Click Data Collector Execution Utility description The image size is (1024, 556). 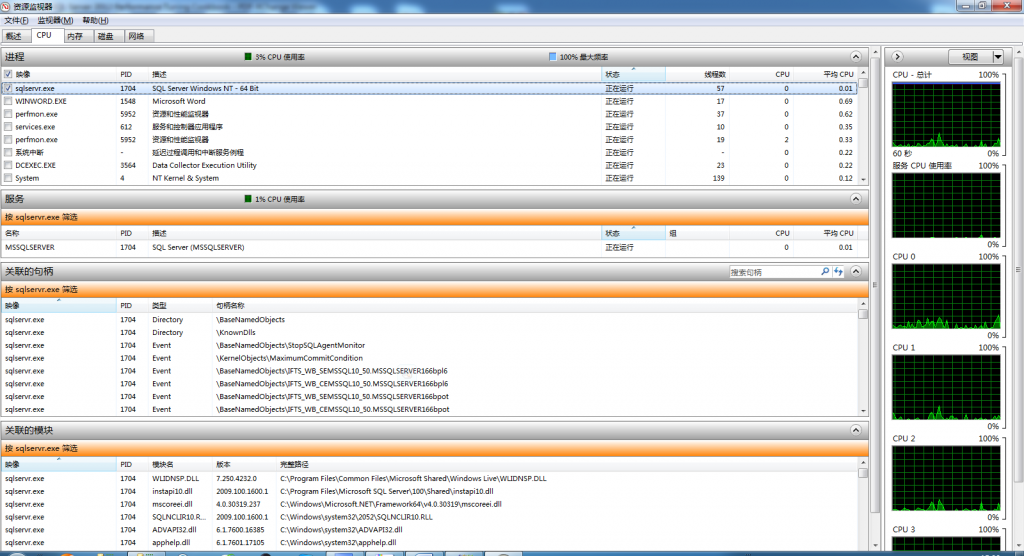204,165
